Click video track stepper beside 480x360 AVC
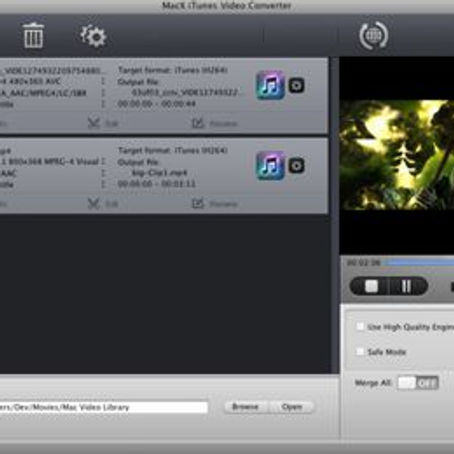 pyautogui.click(x=103, y=81)
